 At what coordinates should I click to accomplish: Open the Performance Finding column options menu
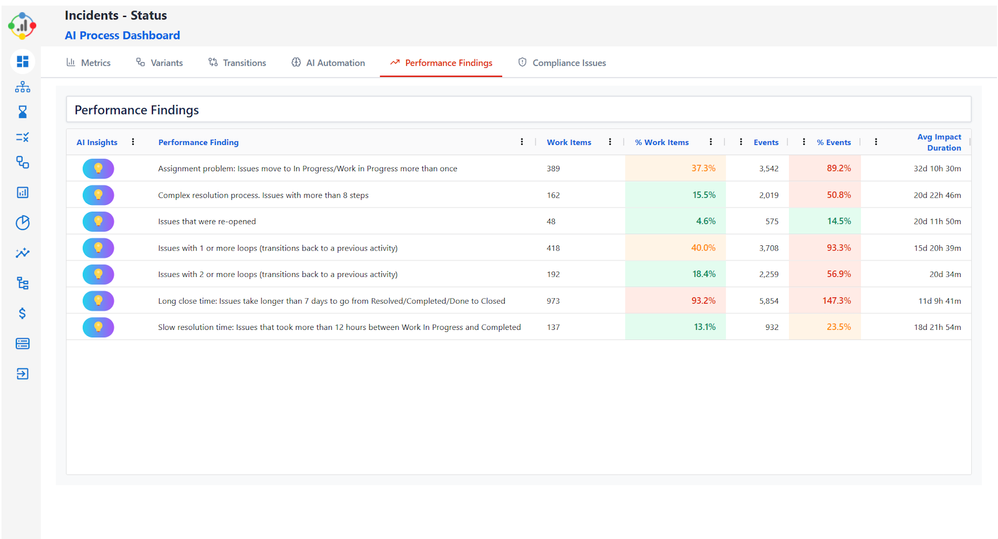(522, 142)
